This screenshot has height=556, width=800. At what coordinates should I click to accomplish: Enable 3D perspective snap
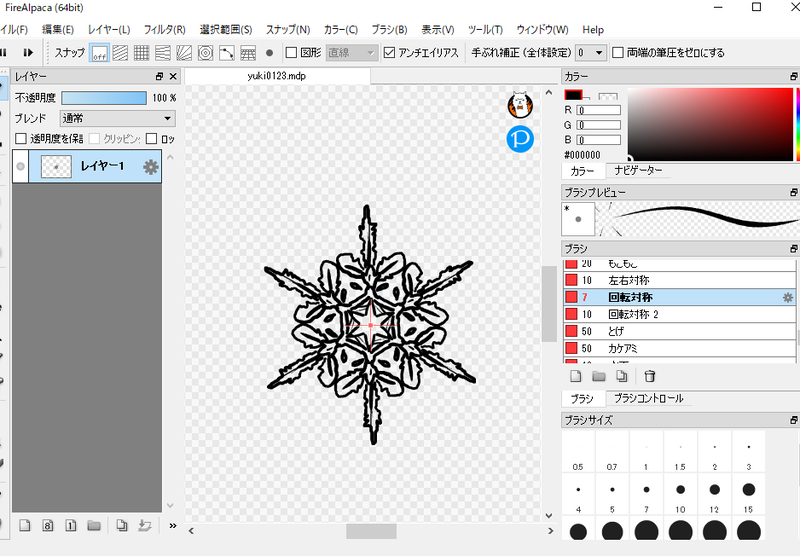(248, 53)
